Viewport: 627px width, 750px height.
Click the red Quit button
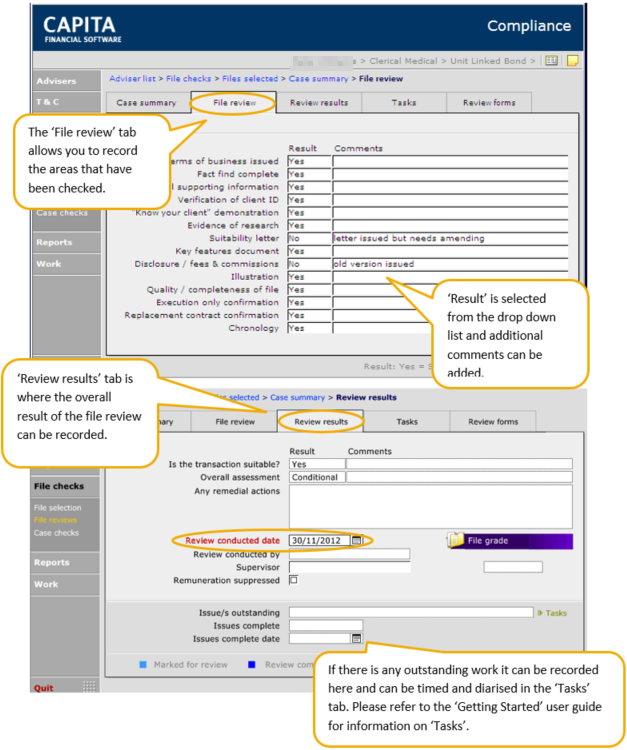(44, 688)
